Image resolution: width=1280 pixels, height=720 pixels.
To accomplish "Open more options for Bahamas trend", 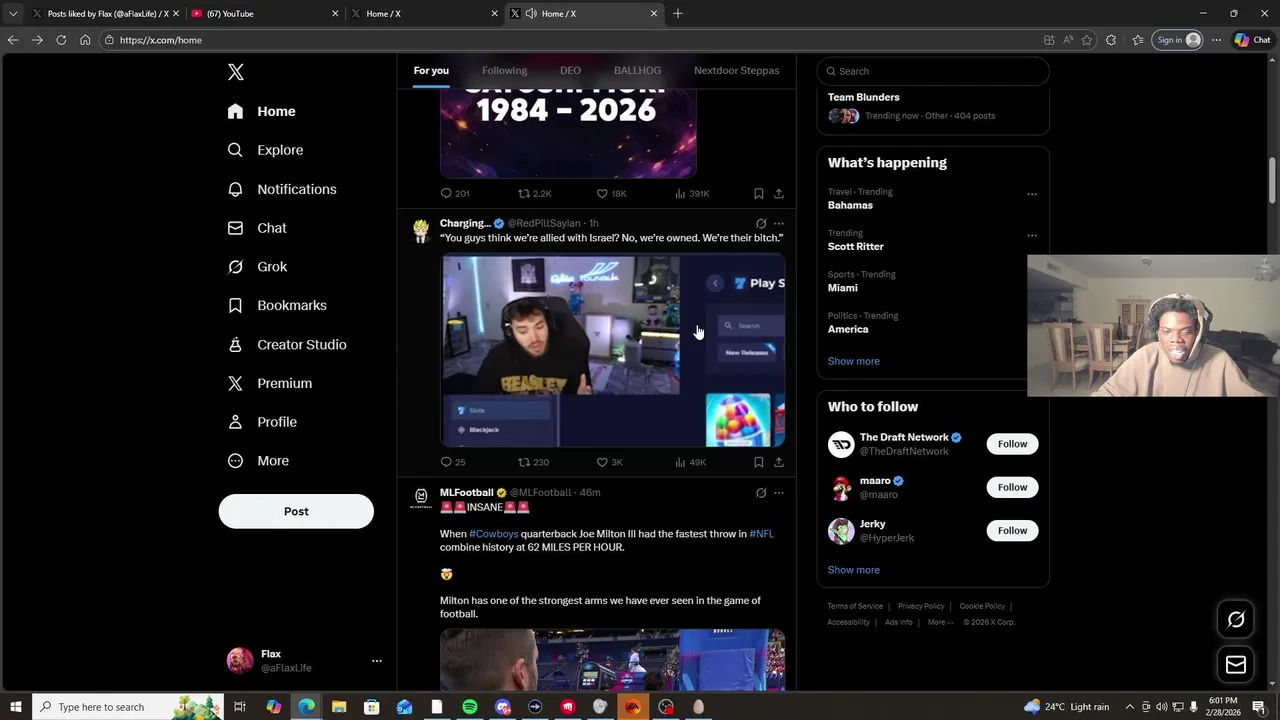I will pyautogui.click(x=1032, y=194).
